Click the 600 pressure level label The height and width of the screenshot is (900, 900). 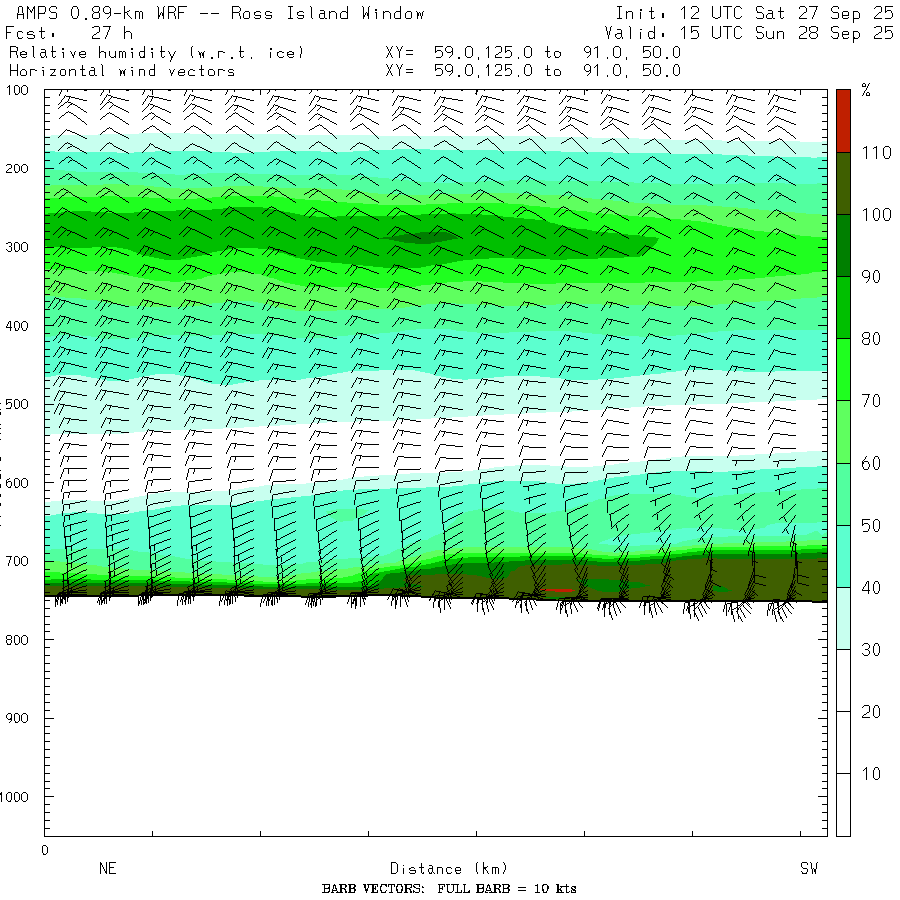coord(17,483)
